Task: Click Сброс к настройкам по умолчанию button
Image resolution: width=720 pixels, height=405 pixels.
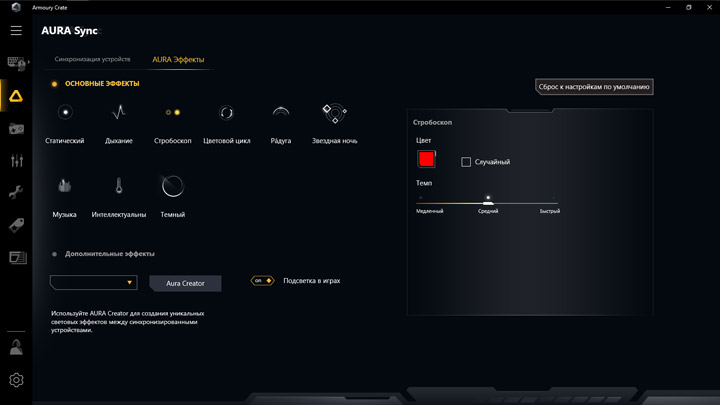Action: pyautogui.click(x=594, y=87)
